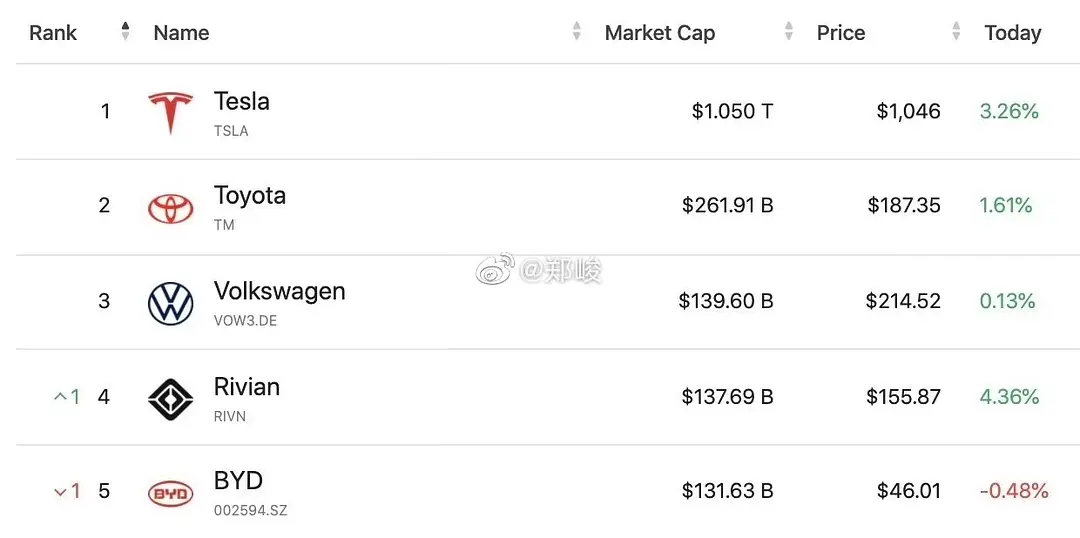Open the Volkswagen company link

tap(279, 291)
